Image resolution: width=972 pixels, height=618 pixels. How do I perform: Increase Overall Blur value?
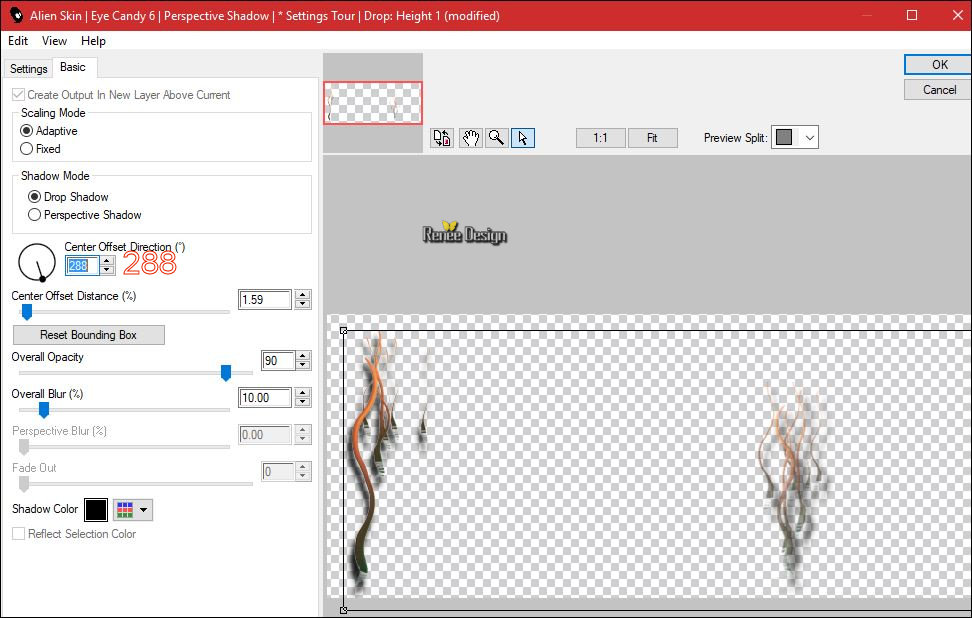click(x=303, y=393)
